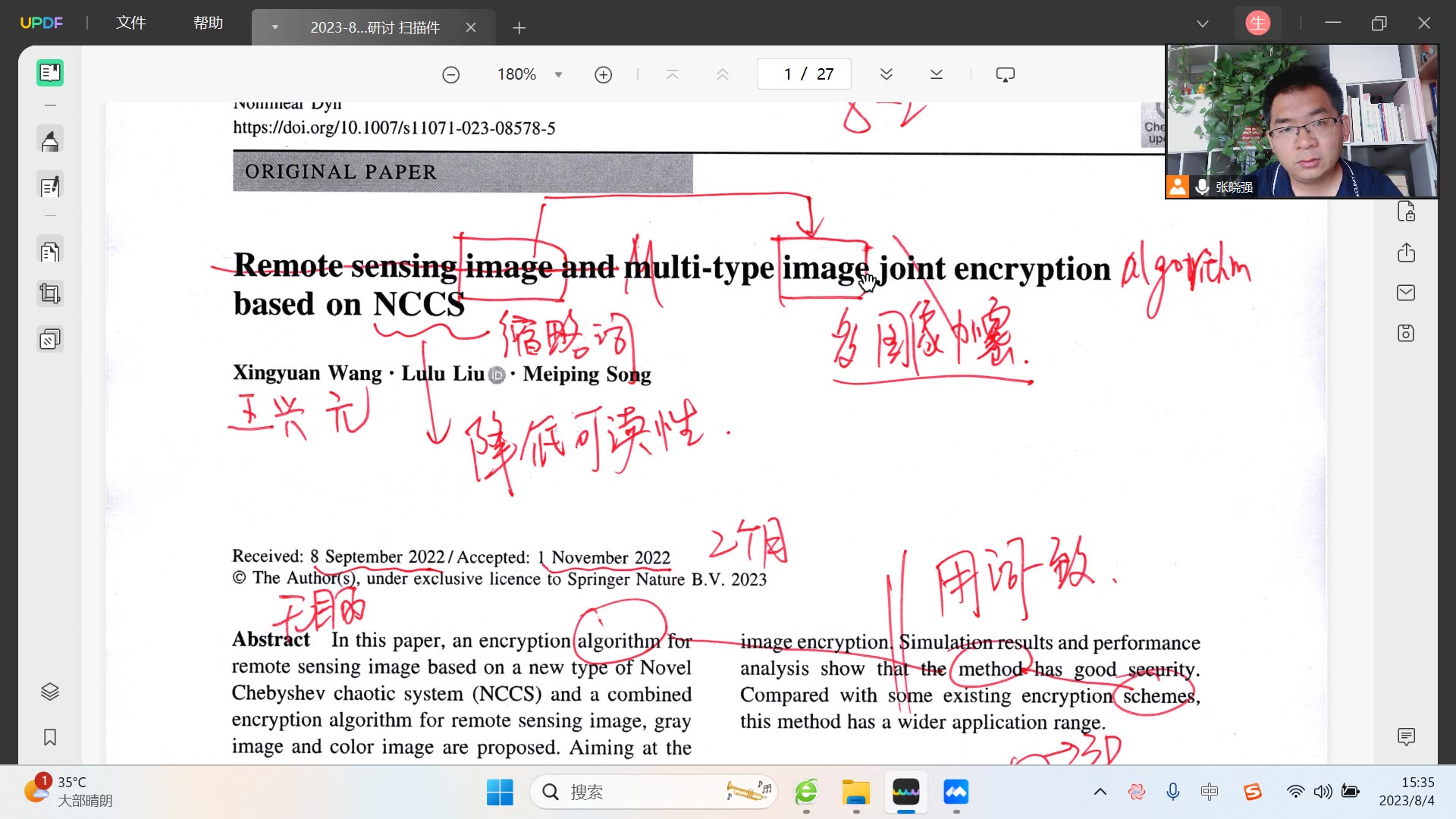The image size is (1456, 819).
Task: Start slideshow presentation mode
Action: tap(1006, 74)
